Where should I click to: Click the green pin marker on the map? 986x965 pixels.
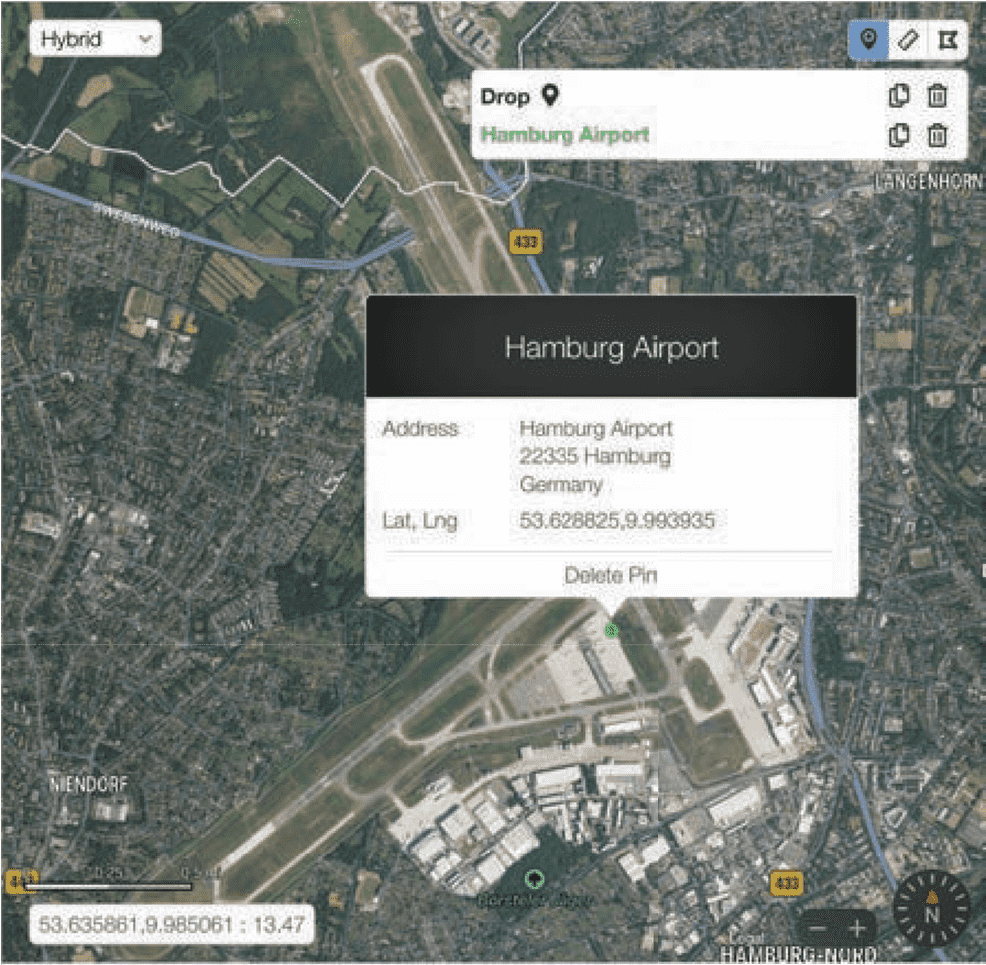point(611,630)
